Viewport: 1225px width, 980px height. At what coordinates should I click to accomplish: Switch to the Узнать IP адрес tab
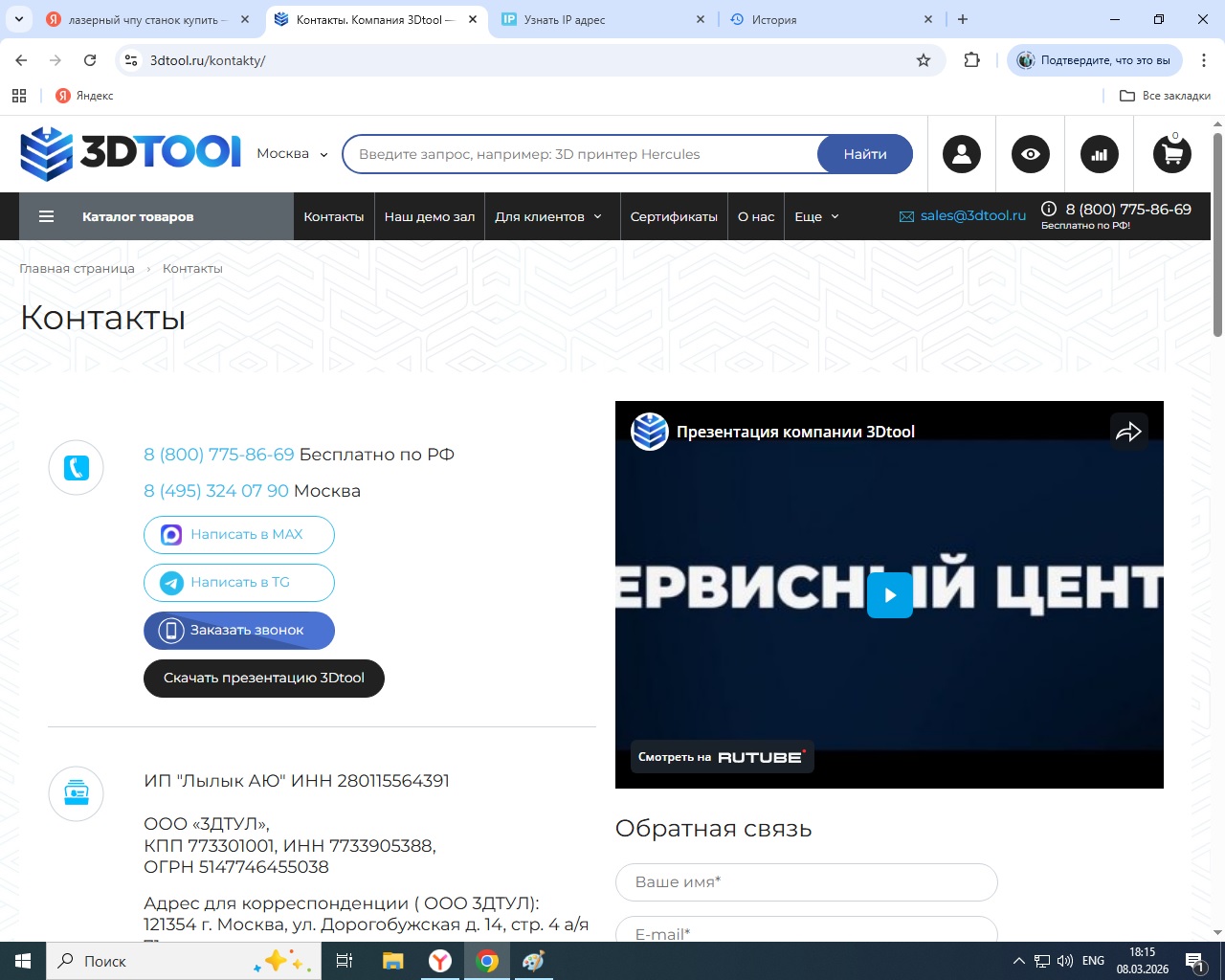coord(603,19)
